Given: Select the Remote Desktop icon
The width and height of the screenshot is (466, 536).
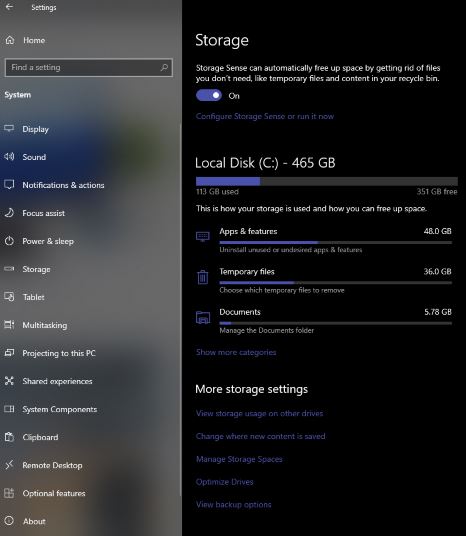Looking at the screenshot, I should point(9,465).
